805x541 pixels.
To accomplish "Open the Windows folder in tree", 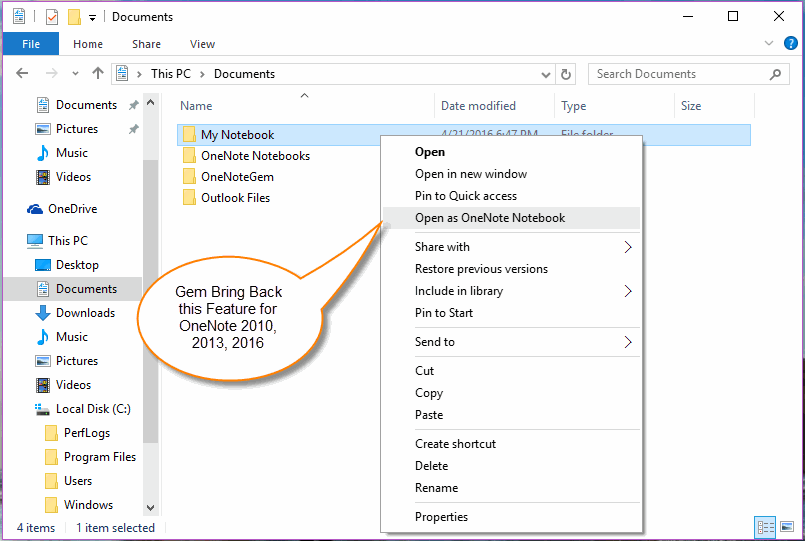I will click(x=79, y=505).
